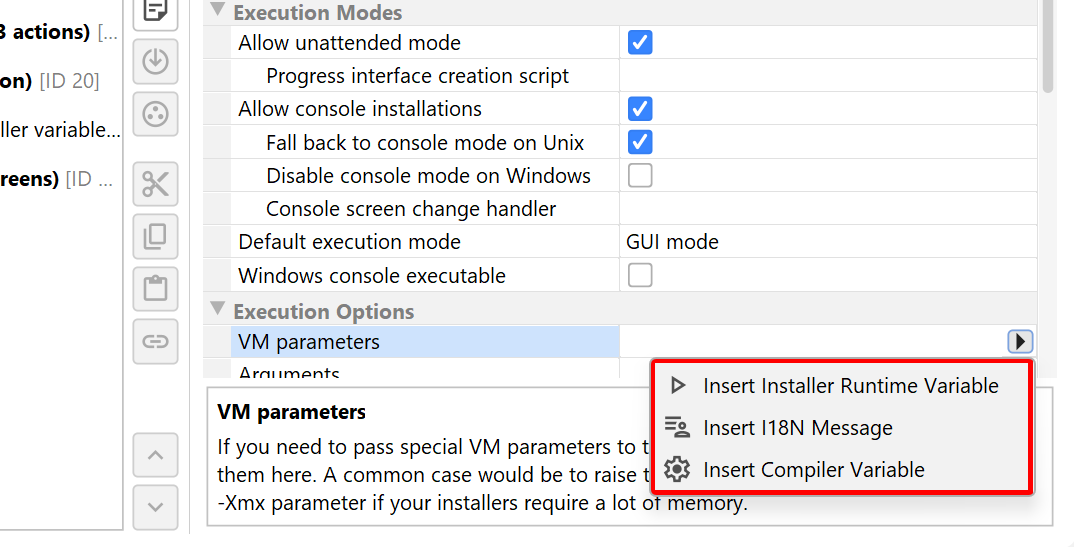The image size is (1074, 547).
Task: Choose Insert Installer Runtime Variable
Action: click(x=850, y=386)
